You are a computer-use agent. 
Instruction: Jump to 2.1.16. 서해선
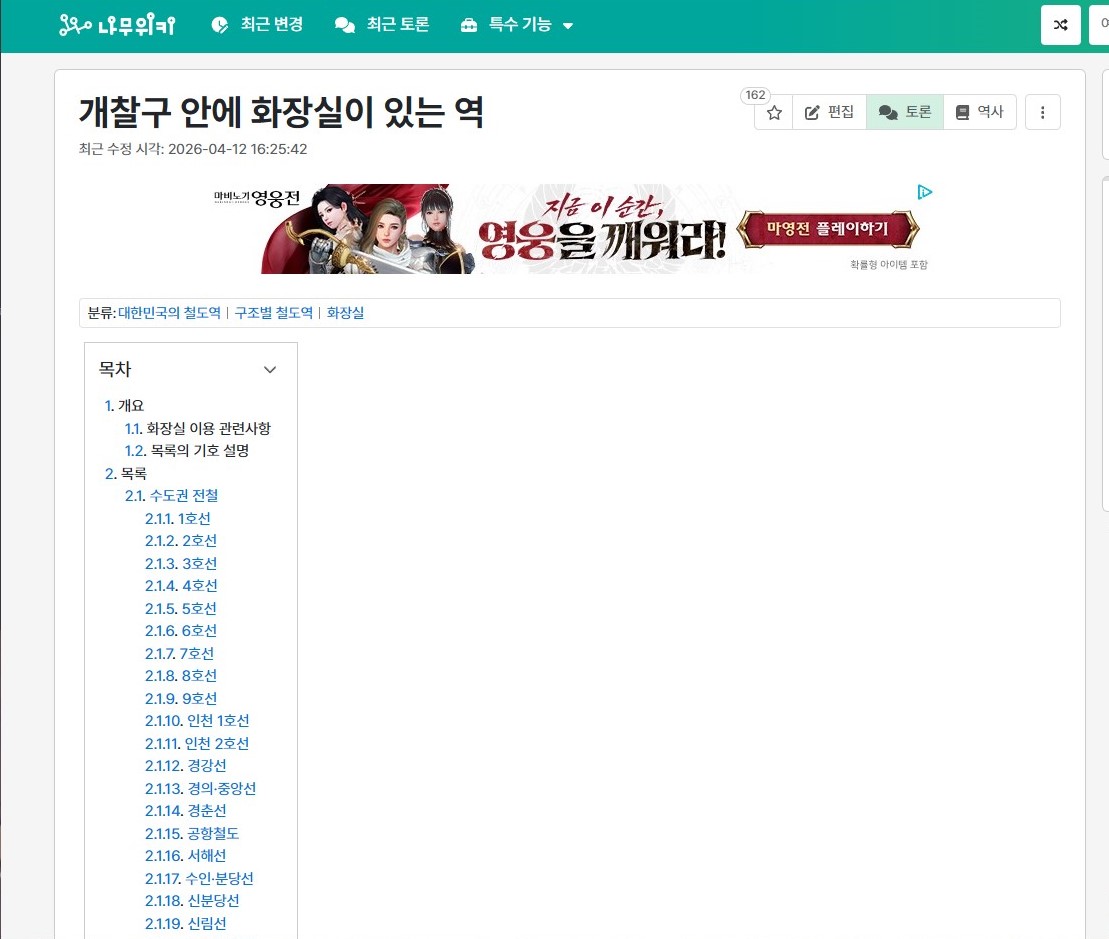coord(185,856)
